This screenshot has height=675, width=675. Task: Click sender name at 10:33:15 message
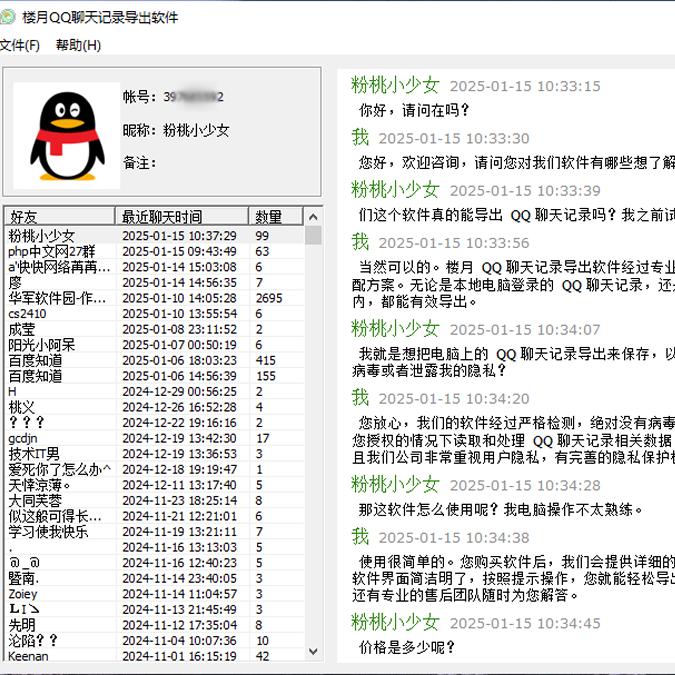pyautogui.click(x=395, y=85)
